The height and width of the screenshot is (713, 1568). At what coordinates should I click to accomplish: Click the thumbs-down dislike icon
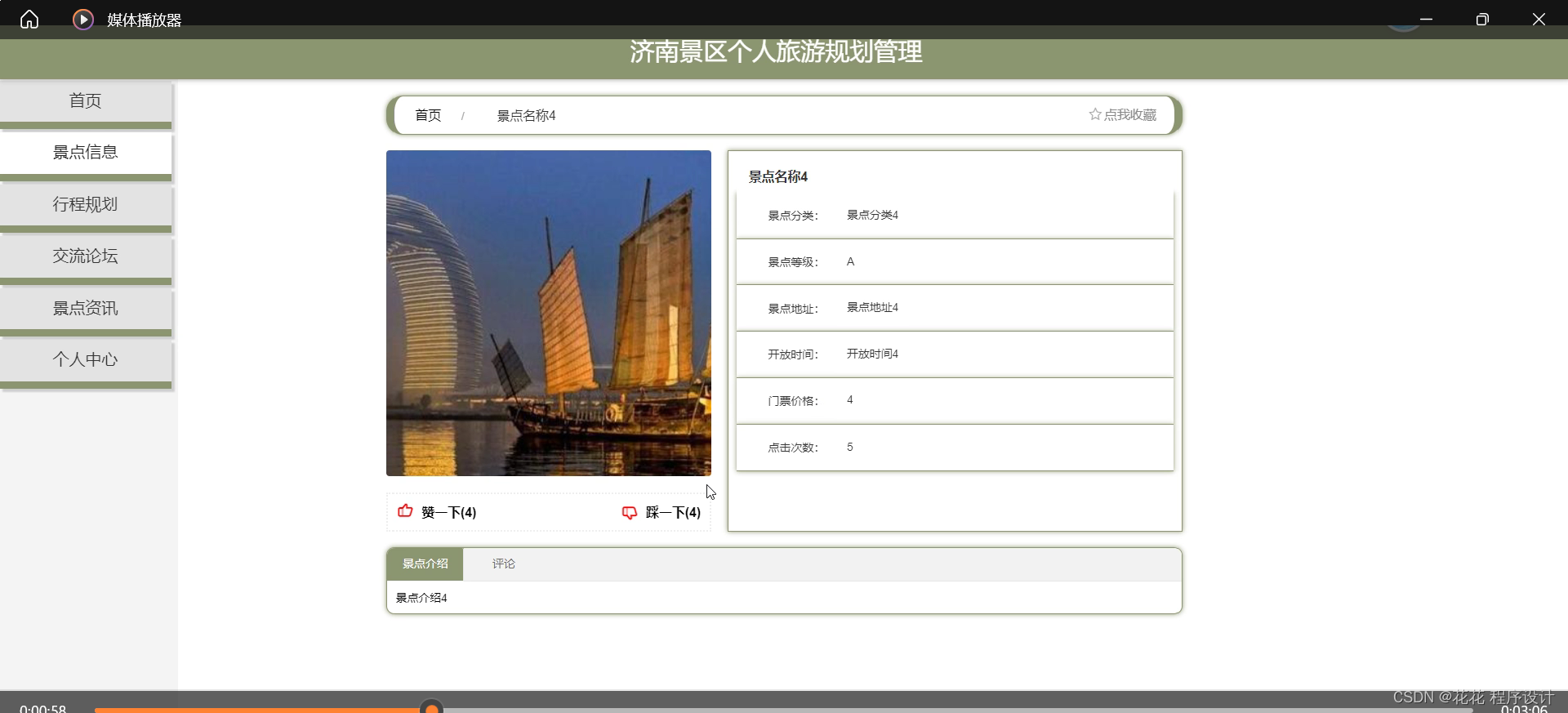tap(630, 512)
